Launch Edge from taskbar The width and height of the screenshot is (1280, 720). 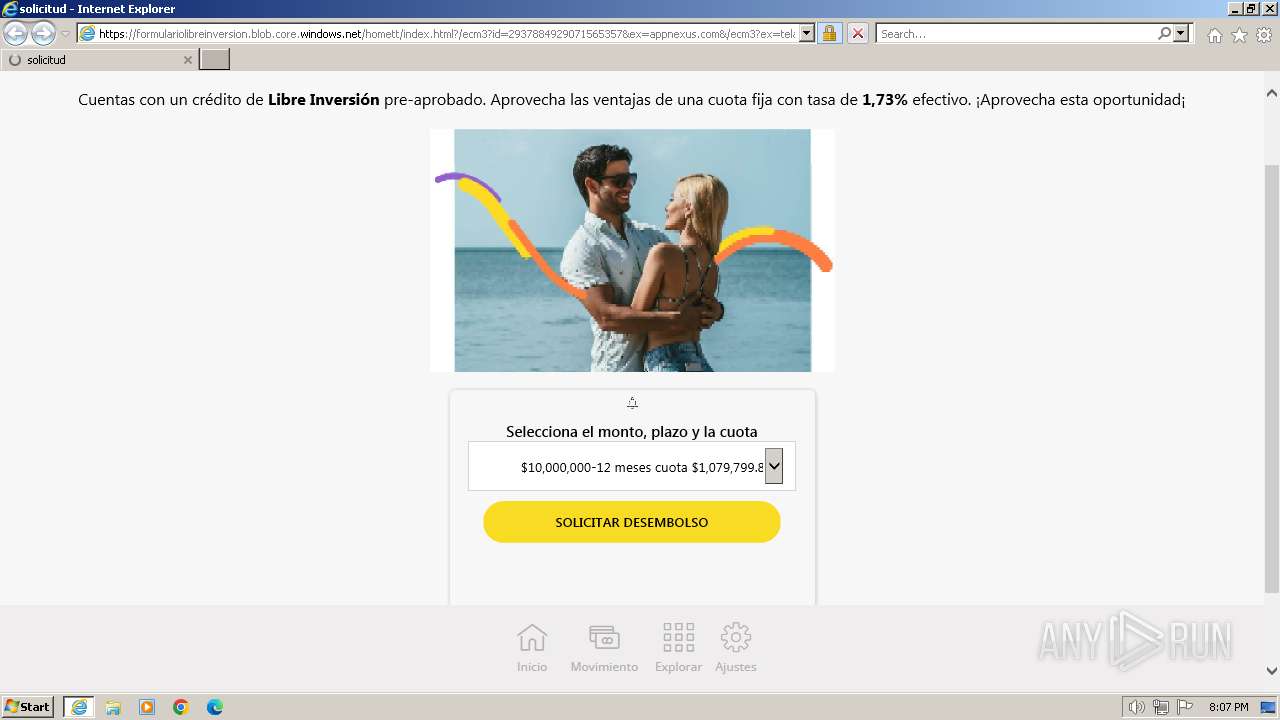[215, 707]
